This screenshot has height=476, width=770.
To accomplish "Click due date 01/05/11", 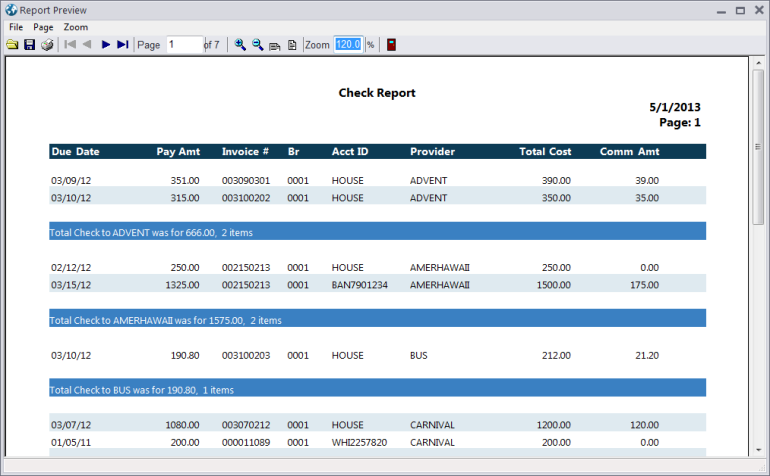I will click(71, 443).
